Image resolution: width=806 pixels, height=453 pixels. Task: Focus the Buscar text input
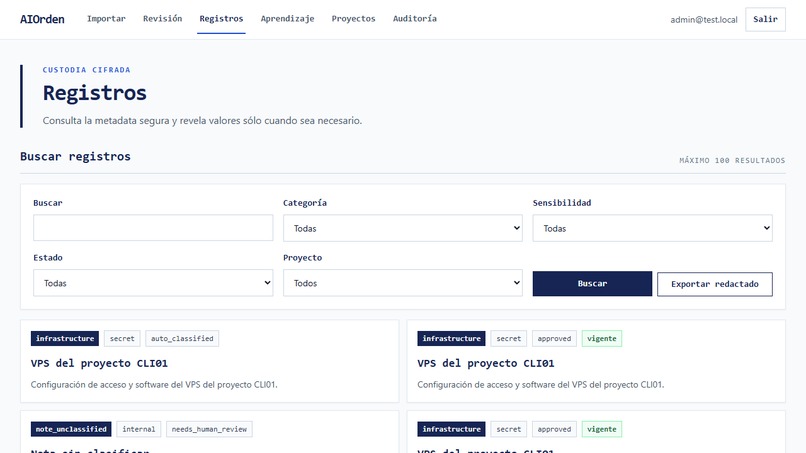[x=153, y=228]
